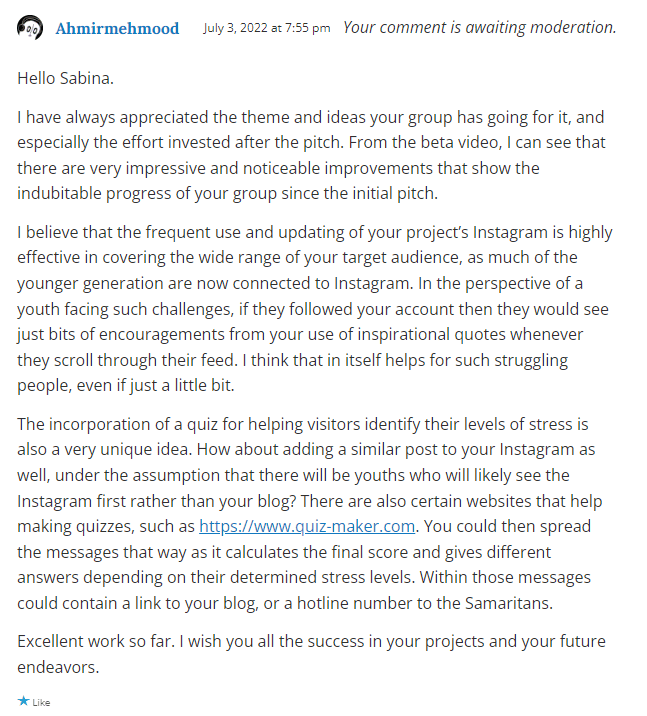Viewport: 647px width, 716px height.
Task: Click the word 'endeavors.' at comment end
Action: [x=58, y=667]
